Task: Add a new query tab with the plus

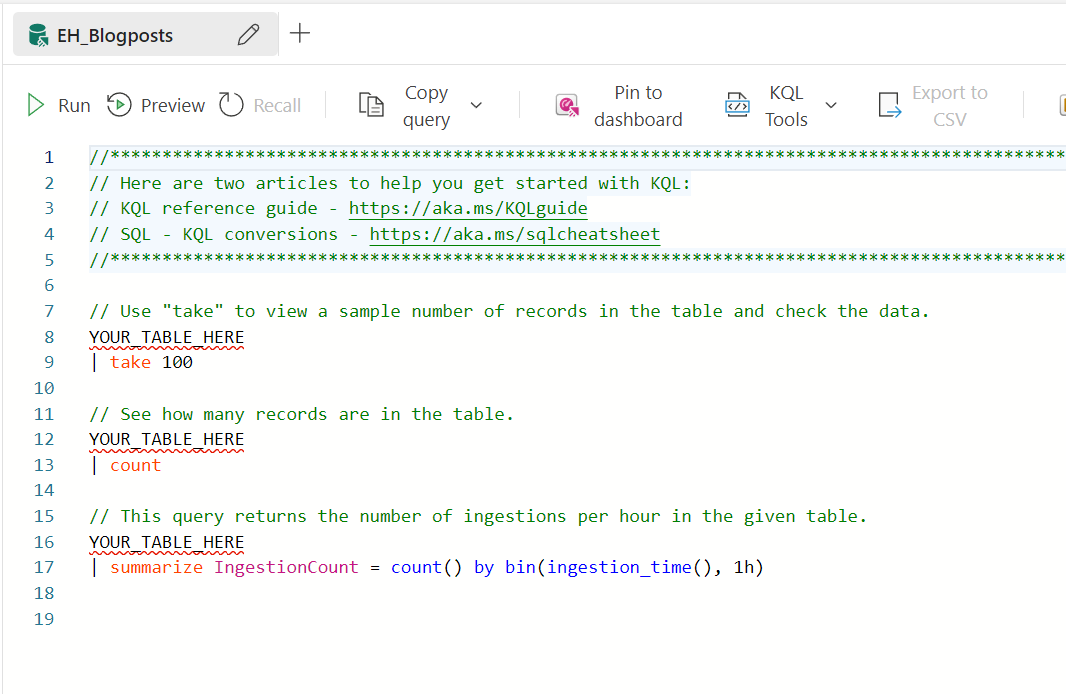Action: [x=299, y=33]
